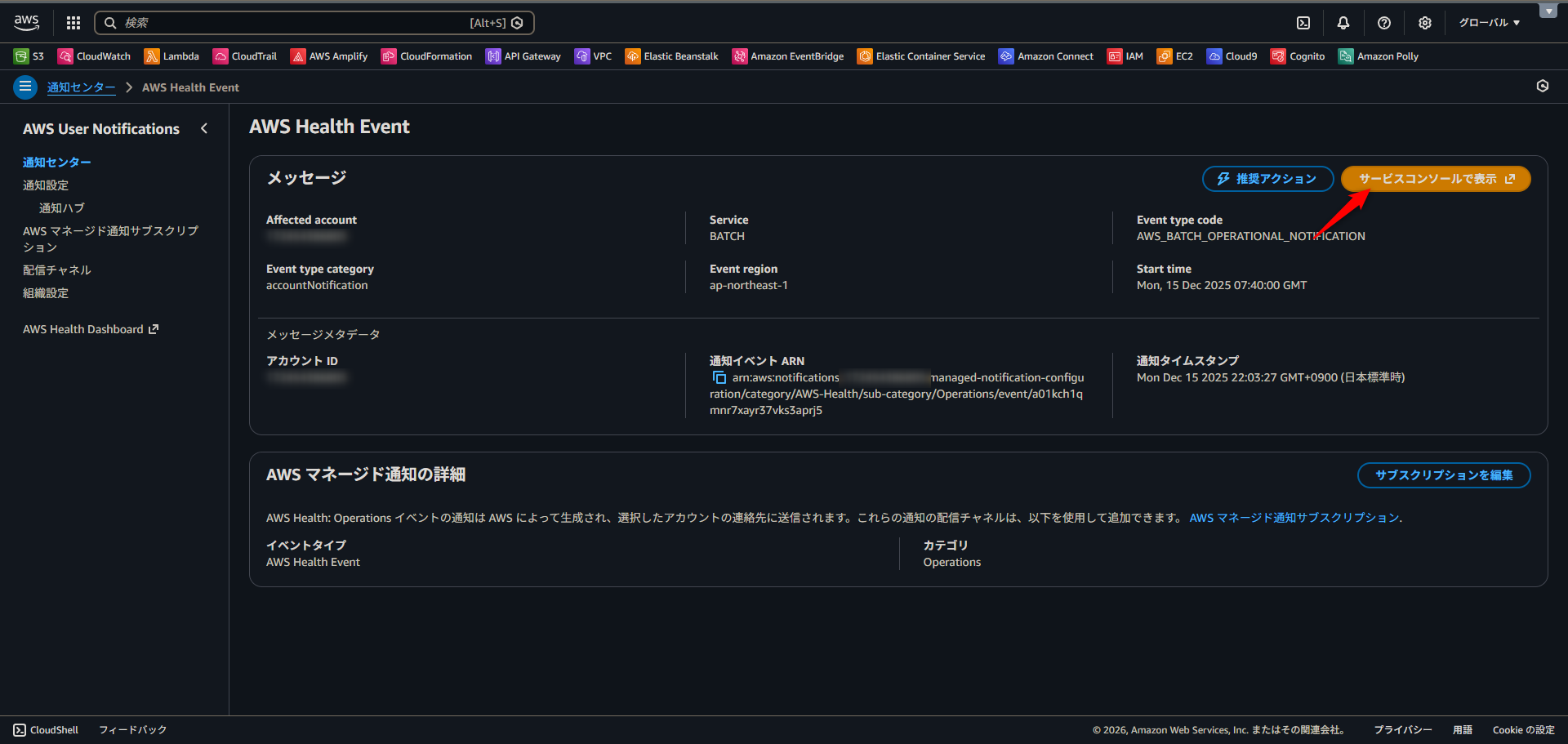Click the 検索 search input field
Screen dimensions: 1568x744
click(x=294, y=23)
